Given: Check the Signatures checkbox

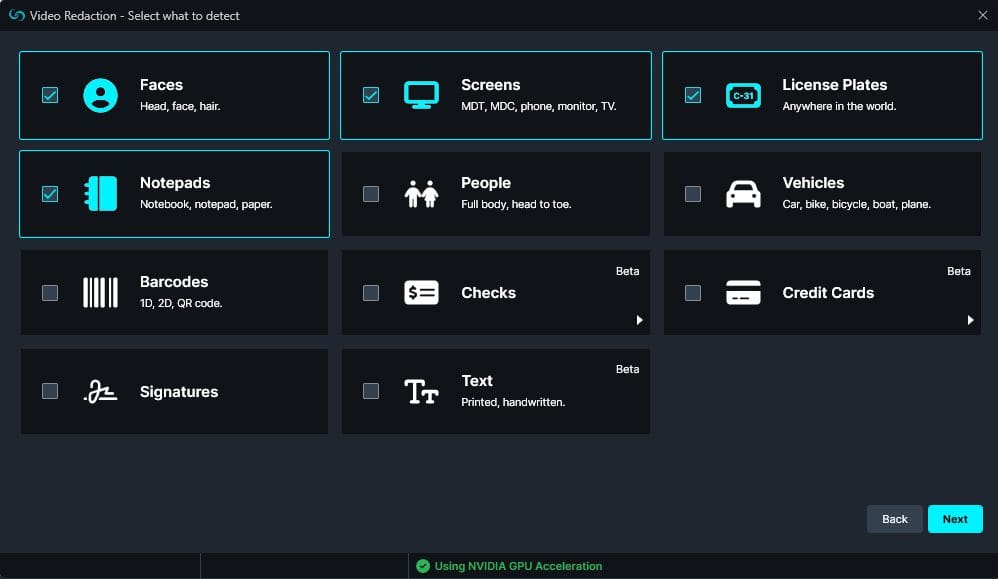Looking at the screenshot, I should click(x=50, y=391).
